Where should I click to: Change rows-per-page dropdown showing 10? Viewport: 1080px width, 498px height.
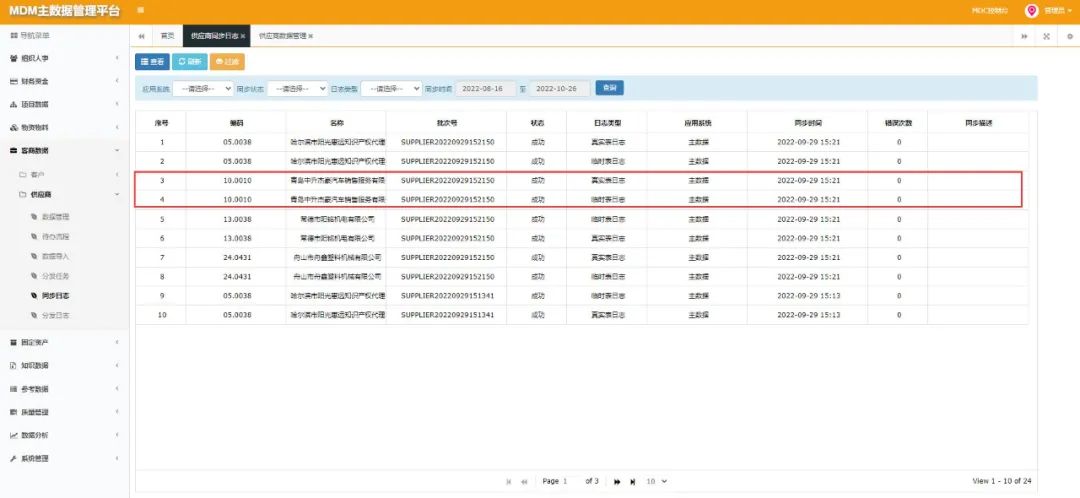pos(657,481)
